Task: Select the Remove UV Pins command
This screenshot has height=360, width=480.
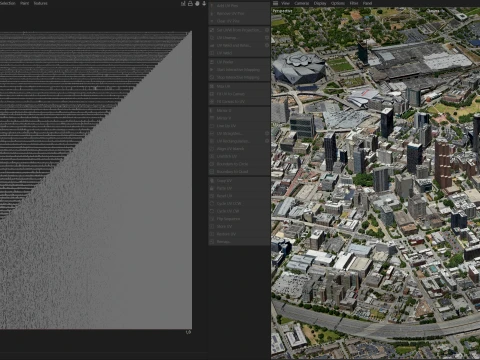Action: [239, 13]
